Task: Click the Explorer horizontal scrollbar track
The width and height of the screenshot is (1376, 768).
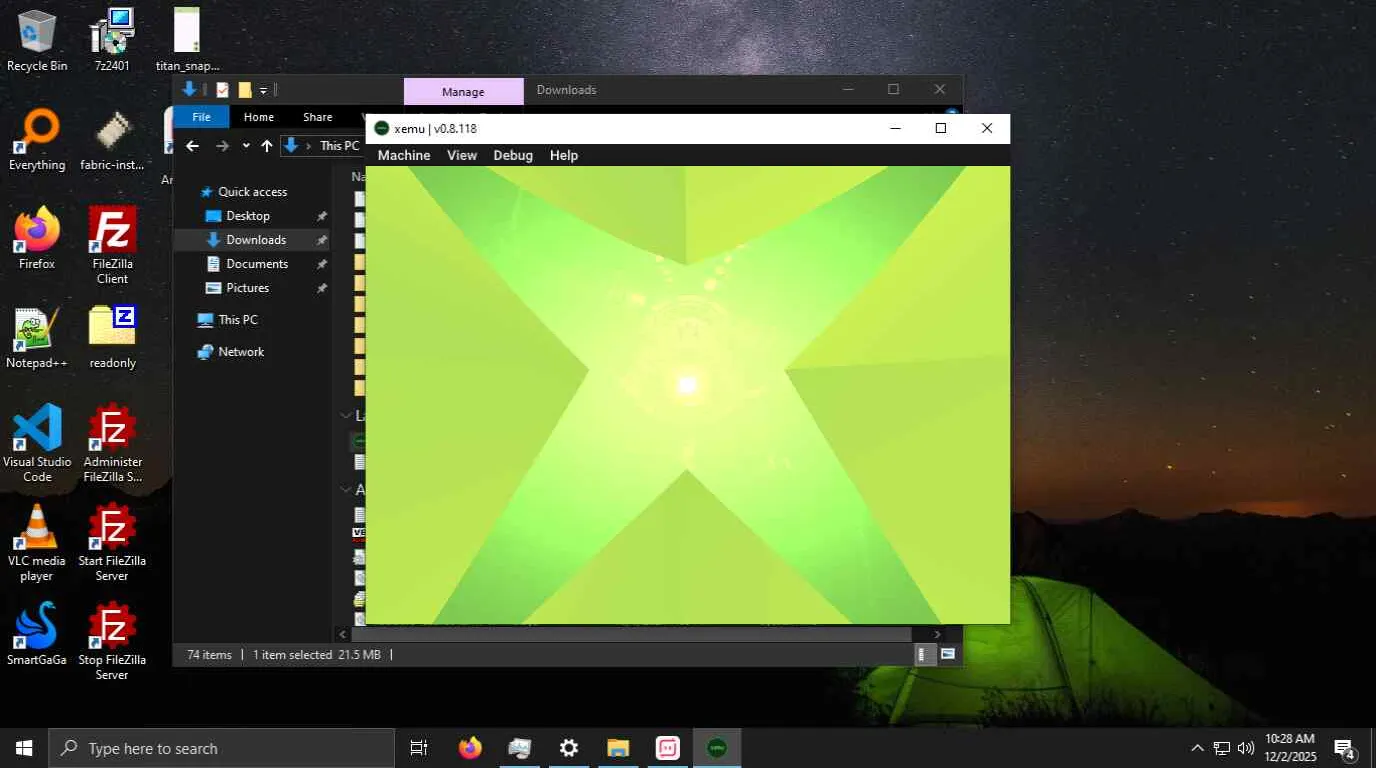Action: [x=630, y=634]
